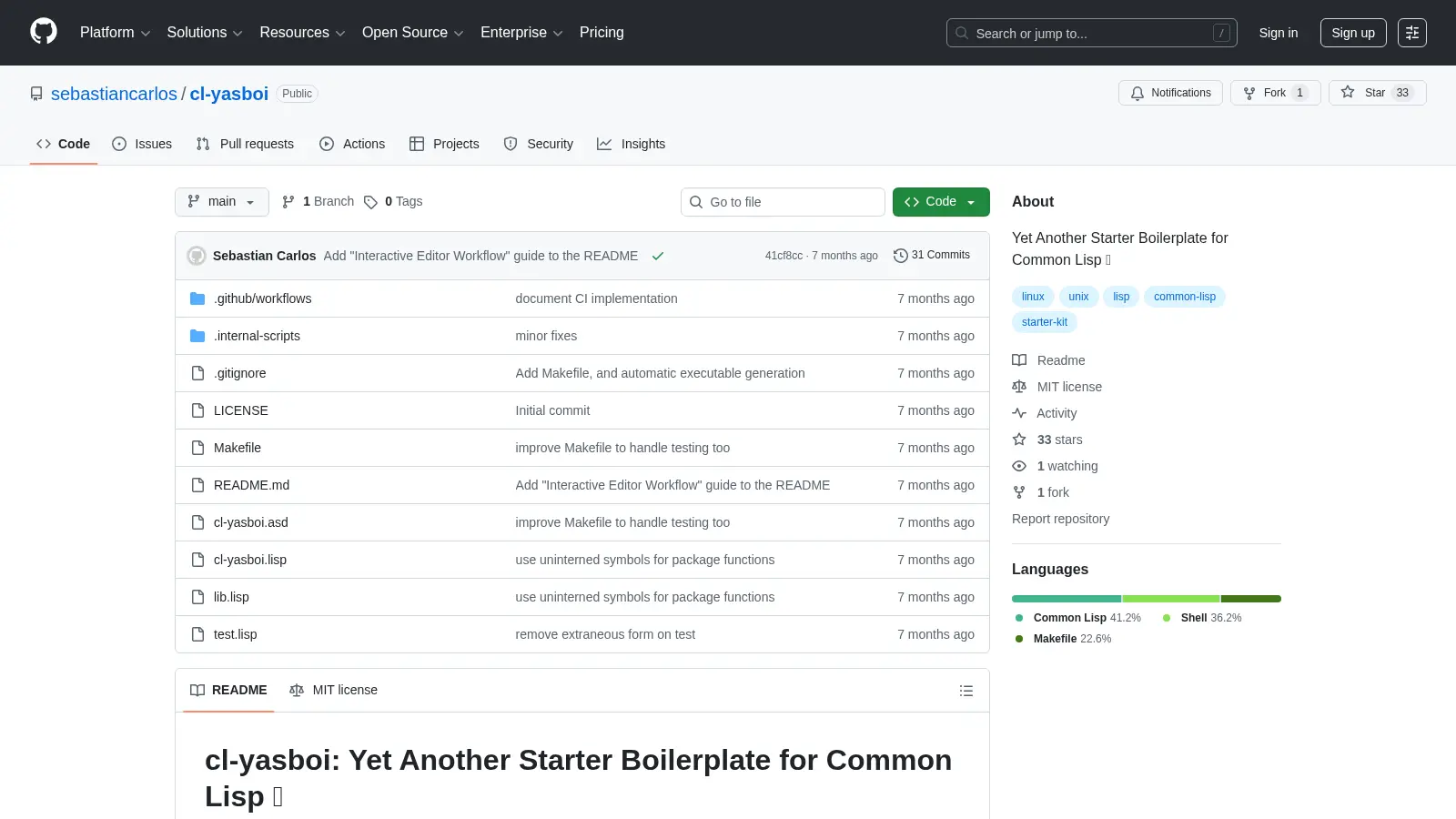Click the fork icon in Fork button
Screen dimensions: 1456x819
[1249, 93]
